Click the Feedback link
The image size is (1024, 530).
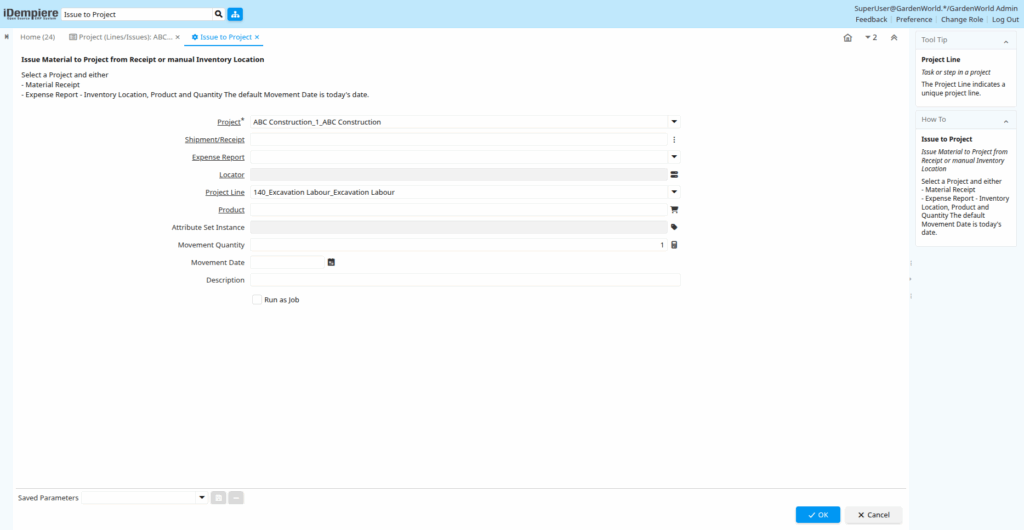(871, 20)
